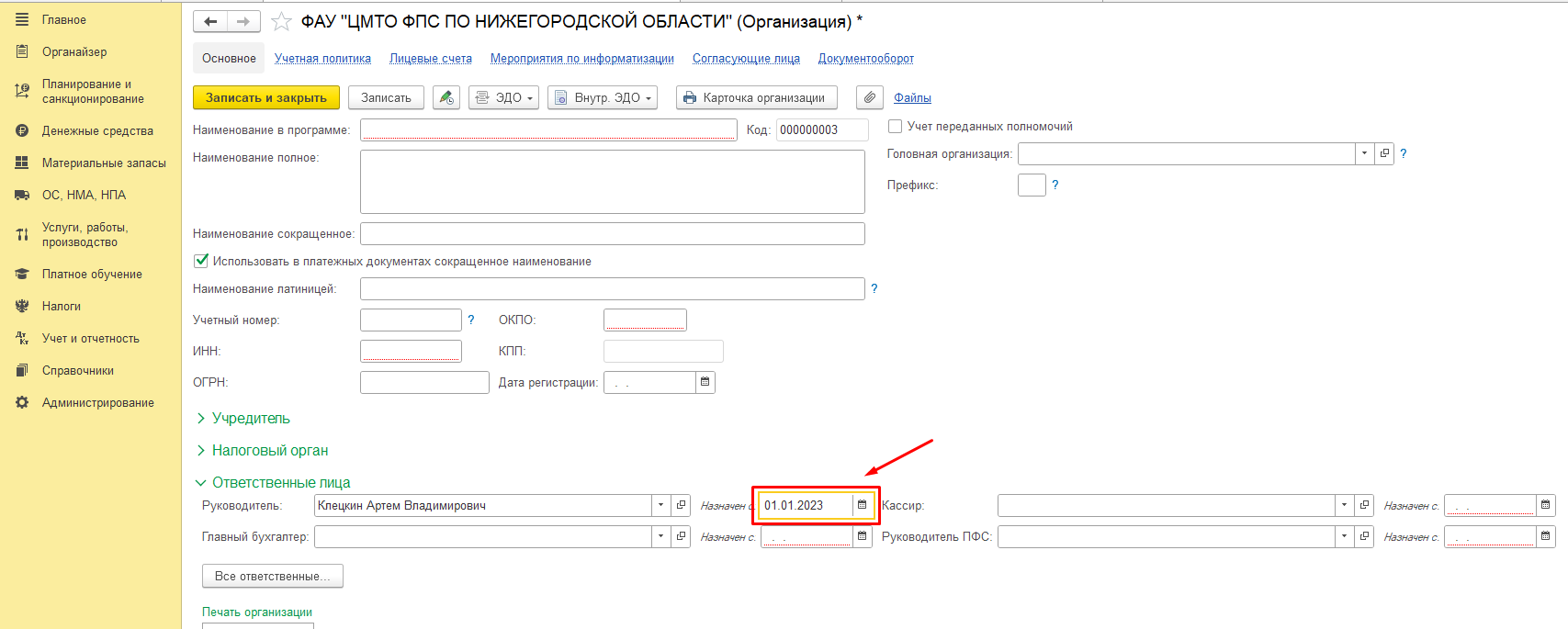Open Кассир dropdown list
This screenshot has width=1568, height=629.
(x=1346, y=505)
